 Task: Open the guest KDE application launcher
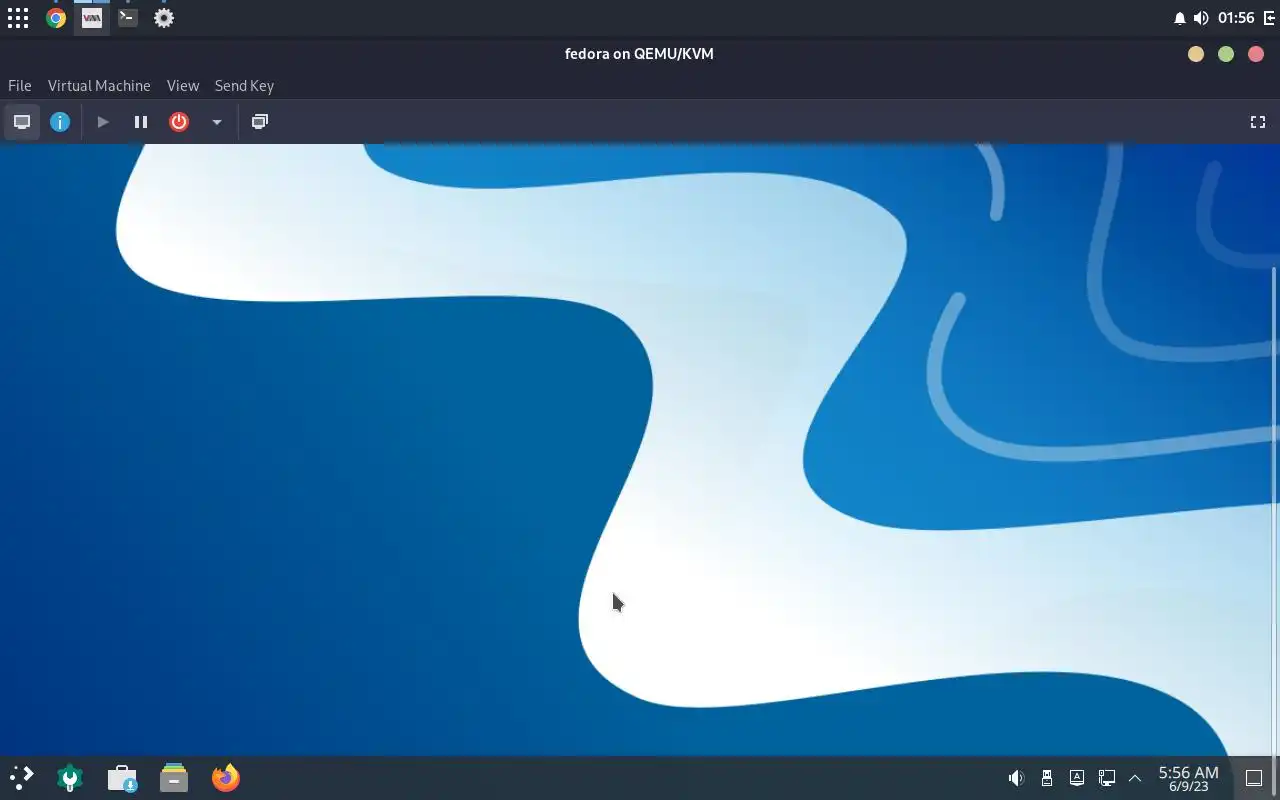[22, 778]
